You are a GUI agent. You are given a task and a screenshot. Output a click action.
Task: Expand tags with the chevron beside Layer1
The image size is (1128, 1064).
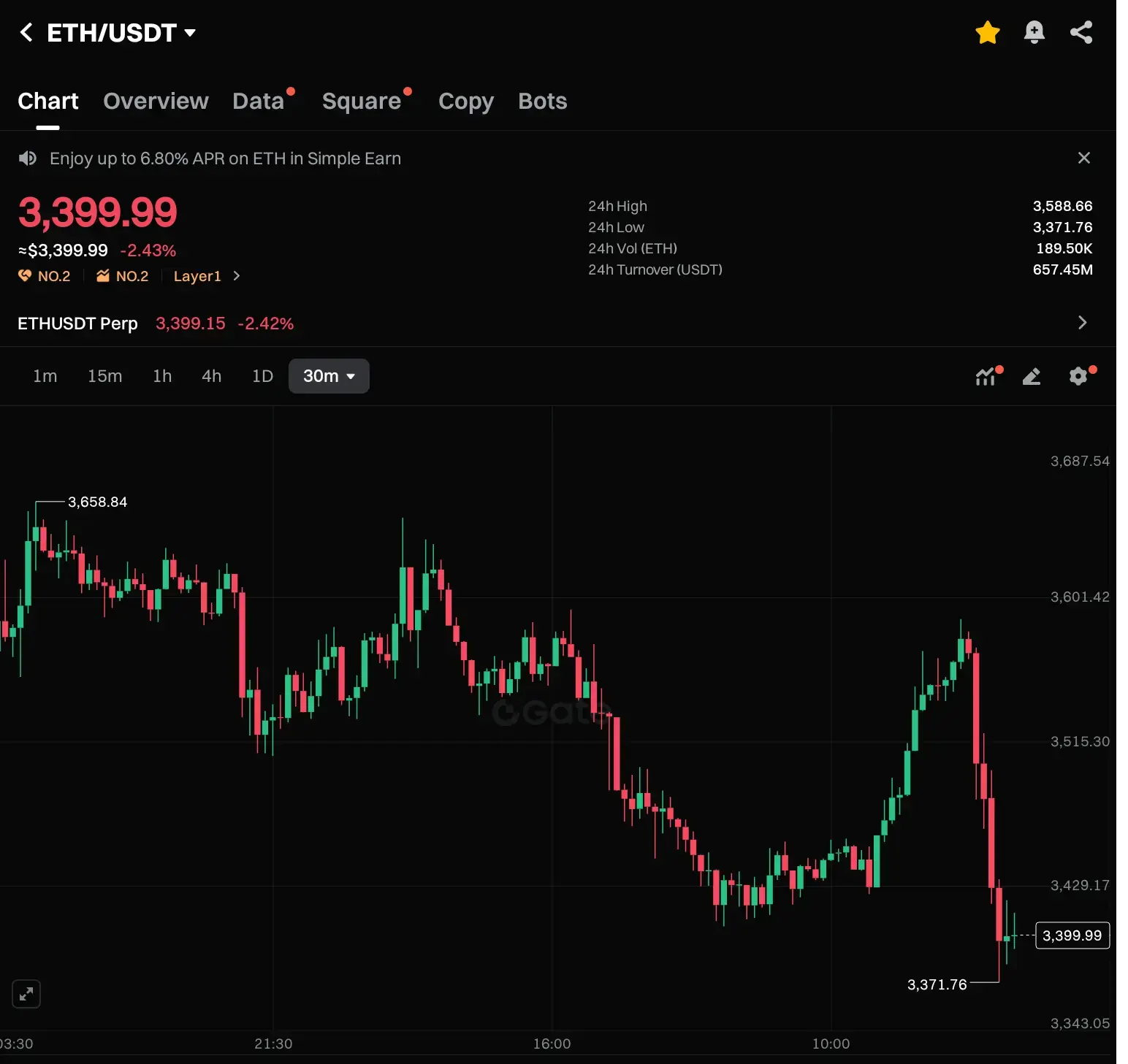(x=236, y=276)
